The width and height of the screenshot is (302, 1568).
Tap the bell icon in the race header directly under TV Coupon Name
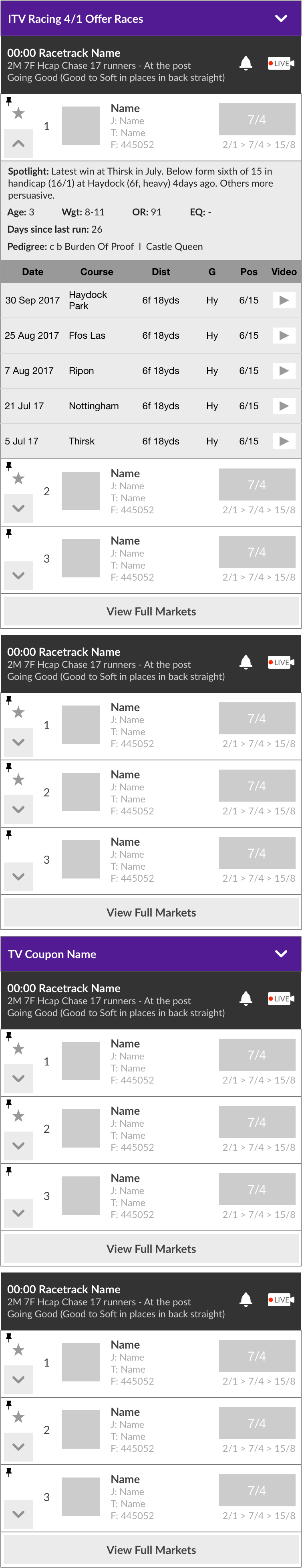[x=246, y=998]
